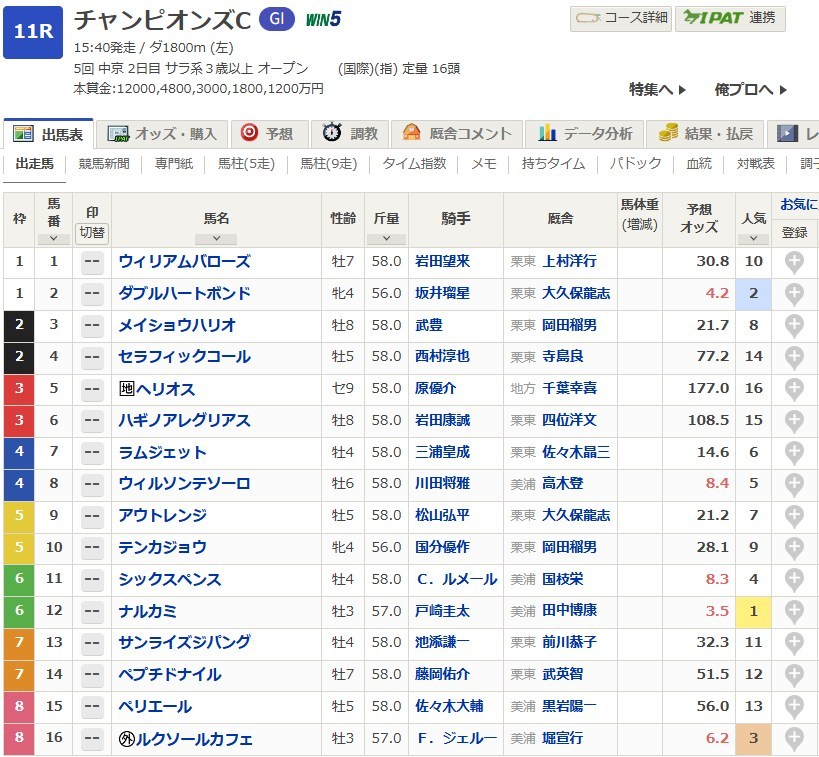Screen dimensions: 819x757
Task: Open the sort arrow under 斤量 header
Action: (385, 239)
